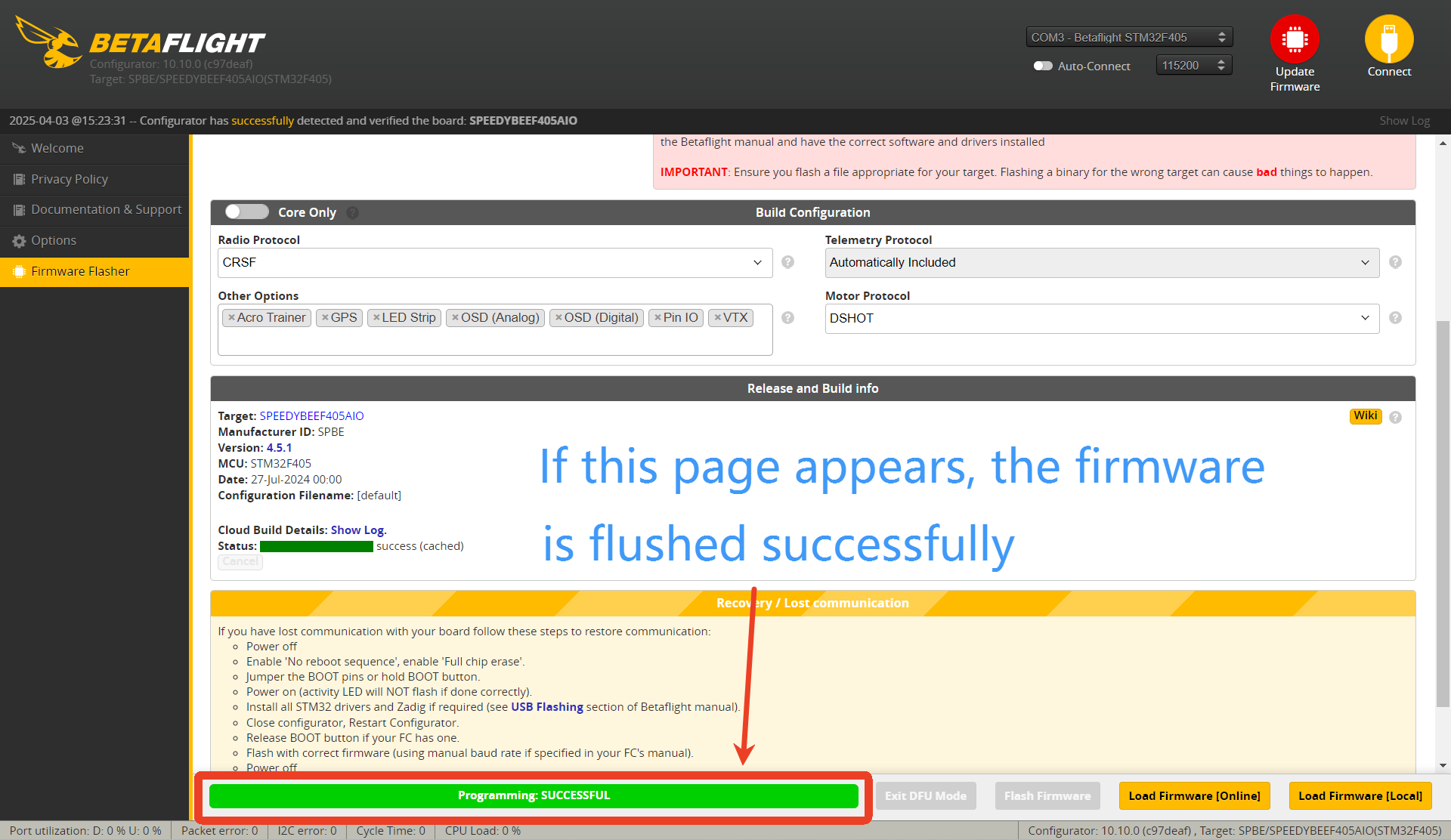The image size is (1451, 840).
Task: Remove the OSD (Analog) option tag
Action: coord(455,317)
